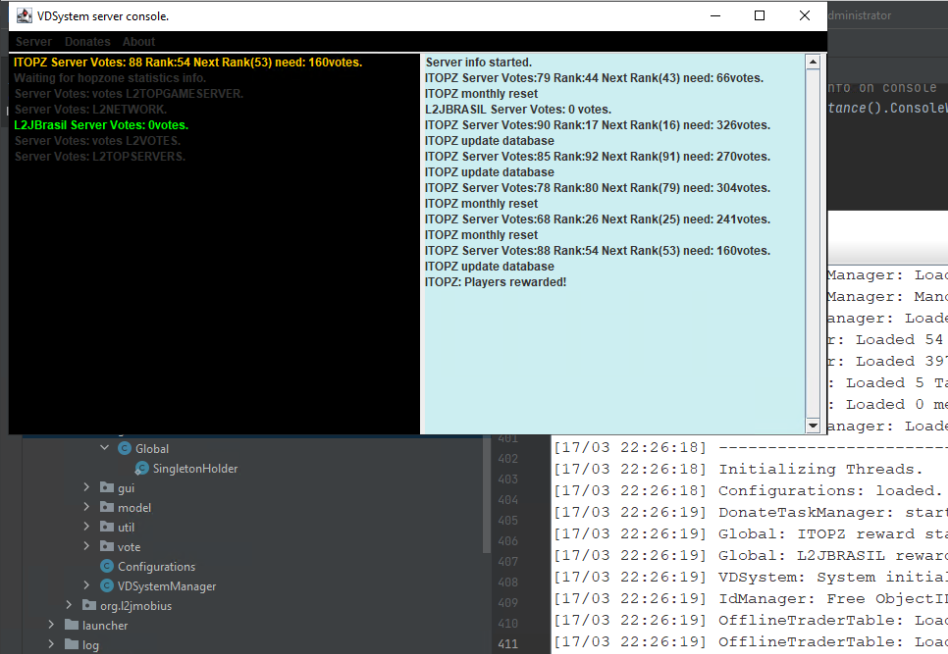Select VDSystemManager tree item label

[x=167, y=586]
